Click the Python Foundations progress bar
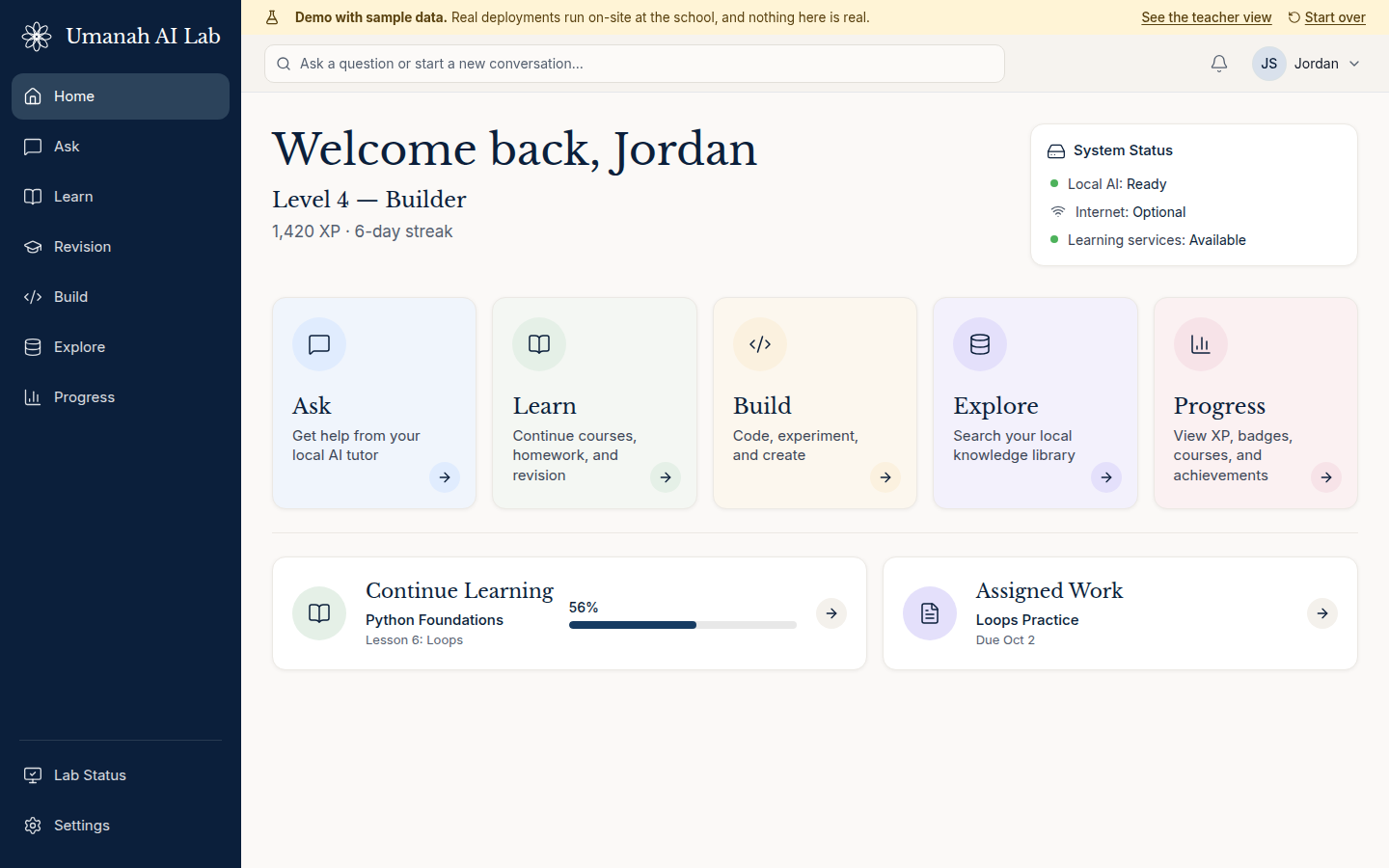Screen dimensions: 1389x868 [683, 625]
